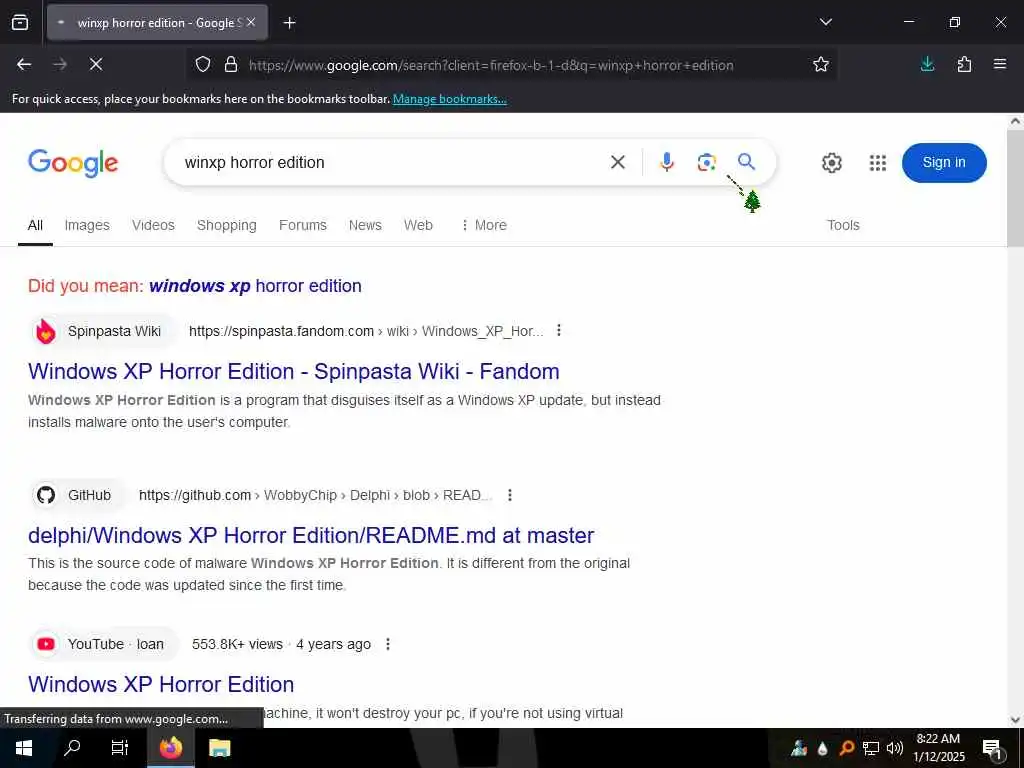The image size is (1024, 768).
Task: Click the Google logo
Action: 73,163
